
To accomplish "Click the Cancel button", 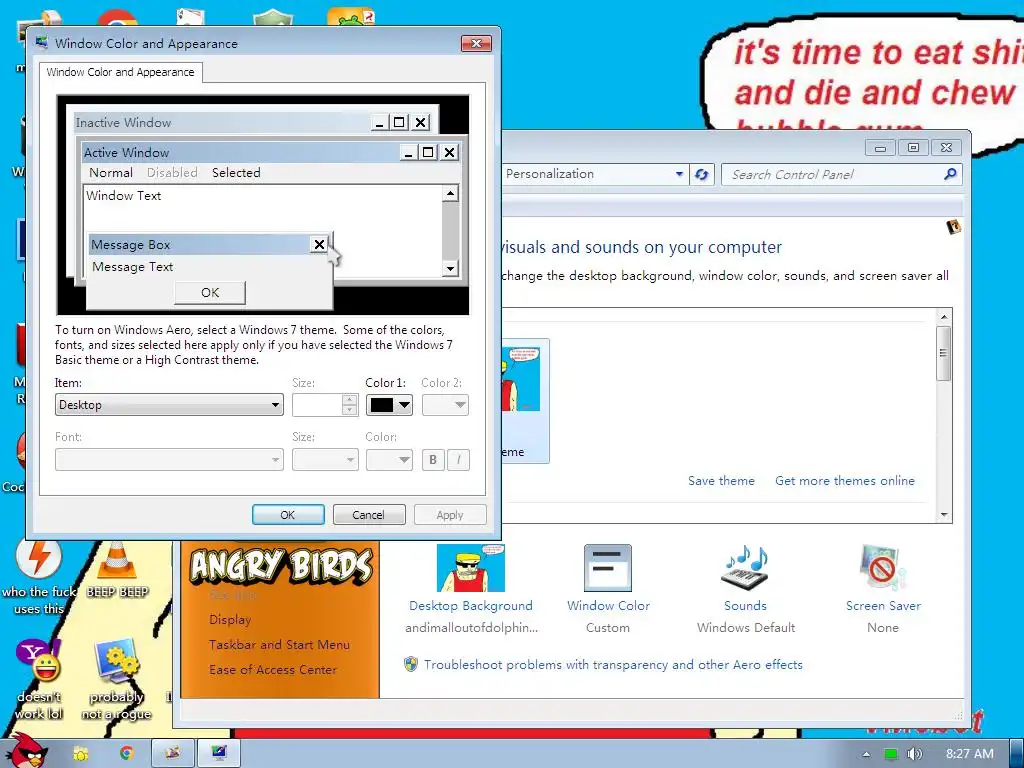I will 369,515.
